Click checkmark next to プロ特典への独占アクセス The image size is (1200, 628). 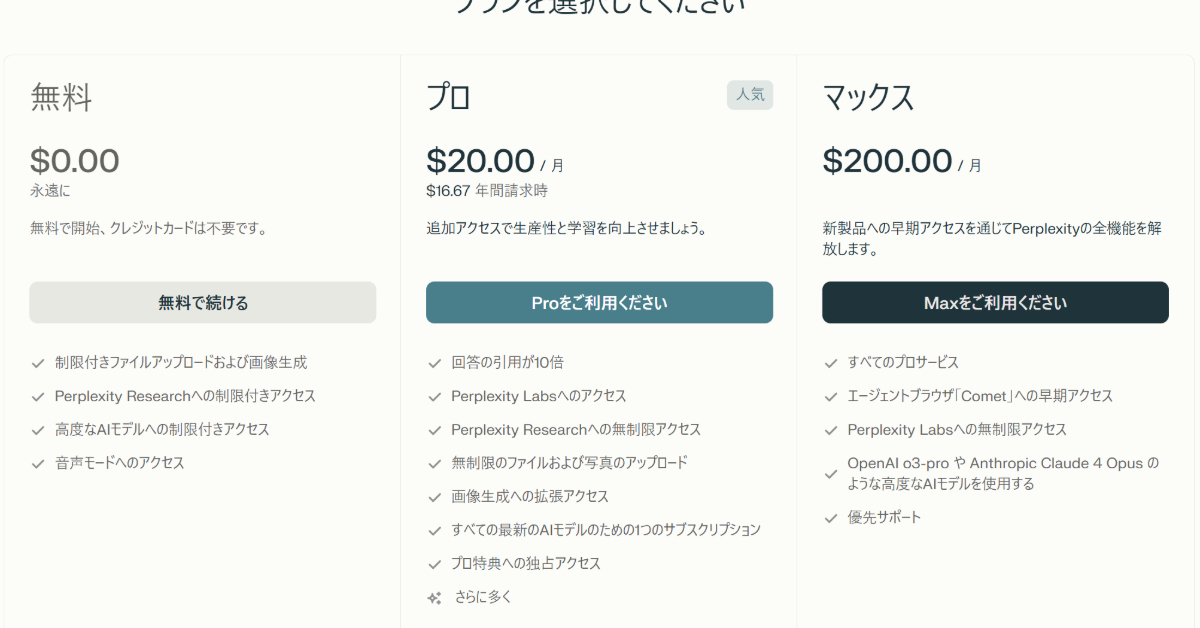[x=434, y=564]
